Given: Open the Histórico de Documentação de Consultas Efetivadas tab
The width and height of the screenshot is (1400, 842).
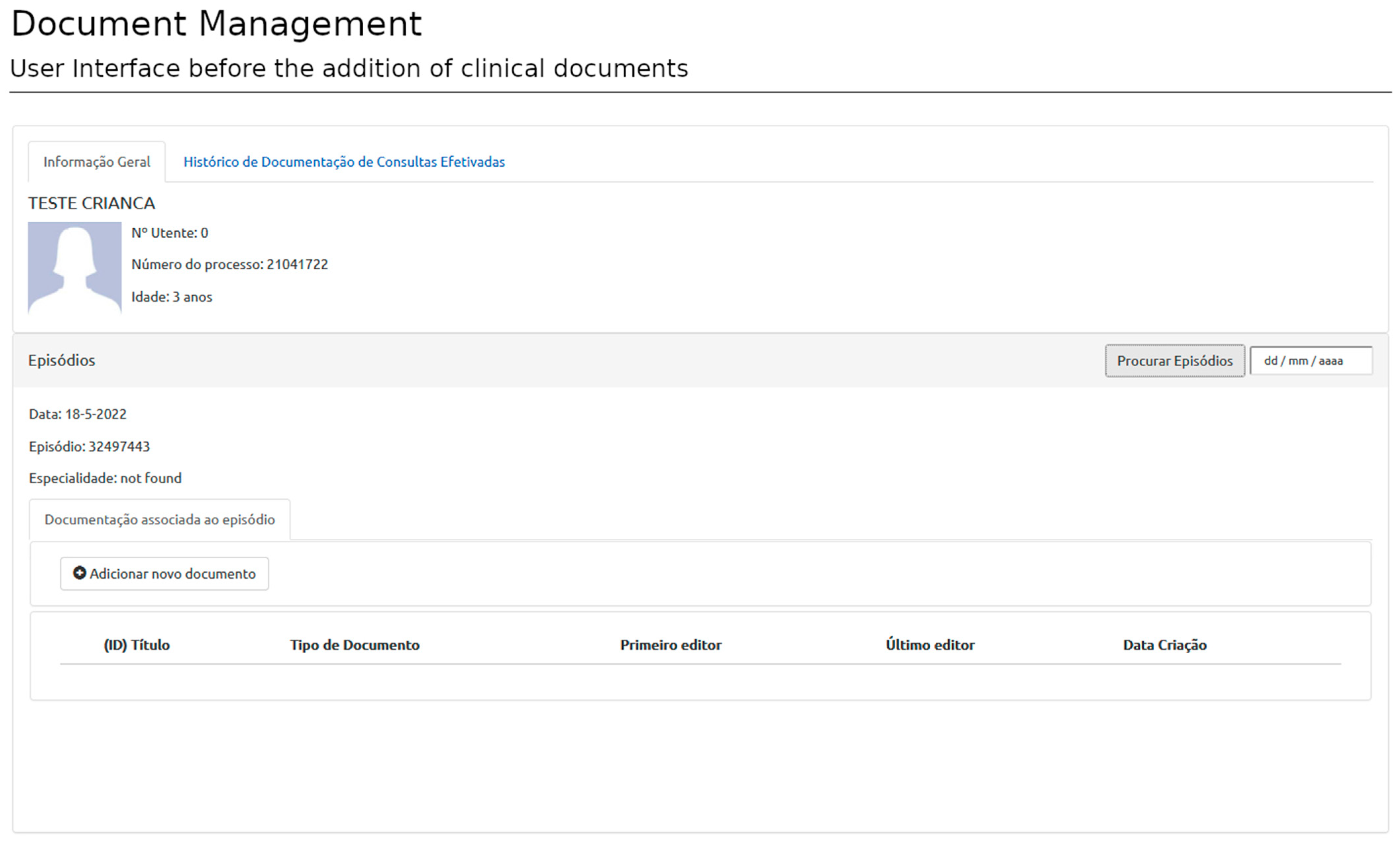Looking at the screenshot, I should pos(343,162).
